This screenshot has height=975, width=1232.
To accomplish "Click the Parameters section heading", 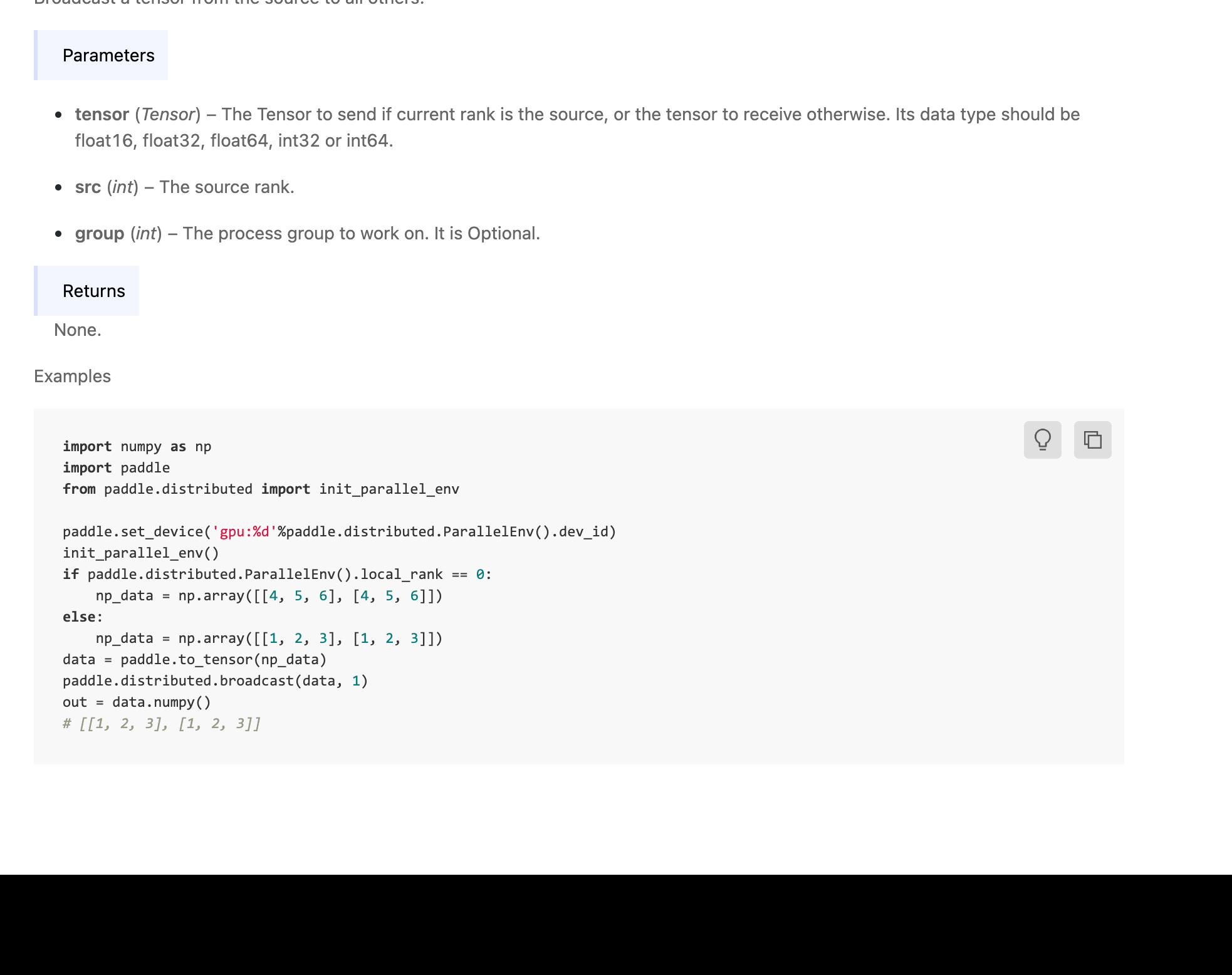I will pos(108,56).
